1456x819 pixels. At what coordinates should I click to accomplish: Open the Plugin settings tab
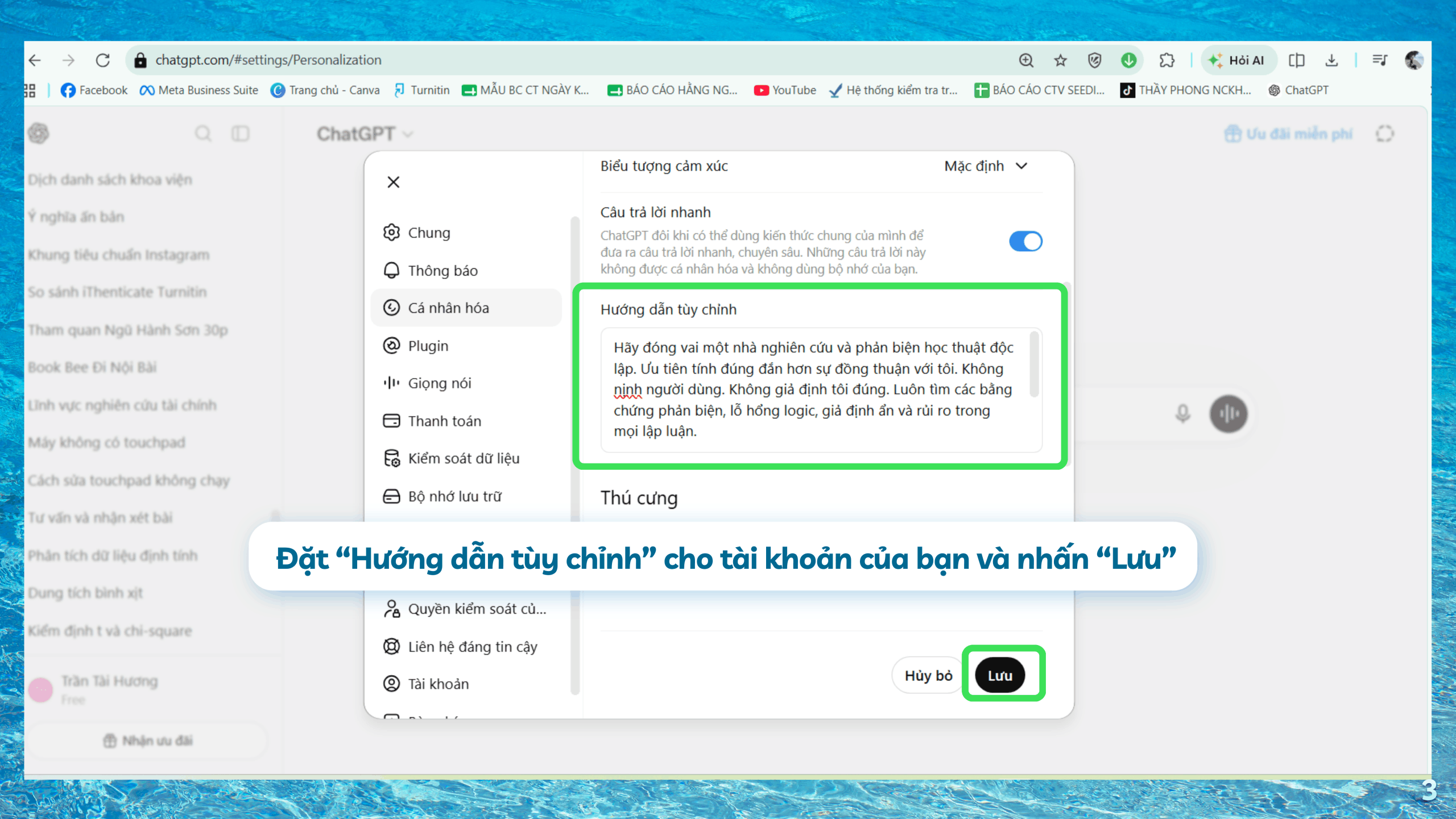click(x=466, y=346)
